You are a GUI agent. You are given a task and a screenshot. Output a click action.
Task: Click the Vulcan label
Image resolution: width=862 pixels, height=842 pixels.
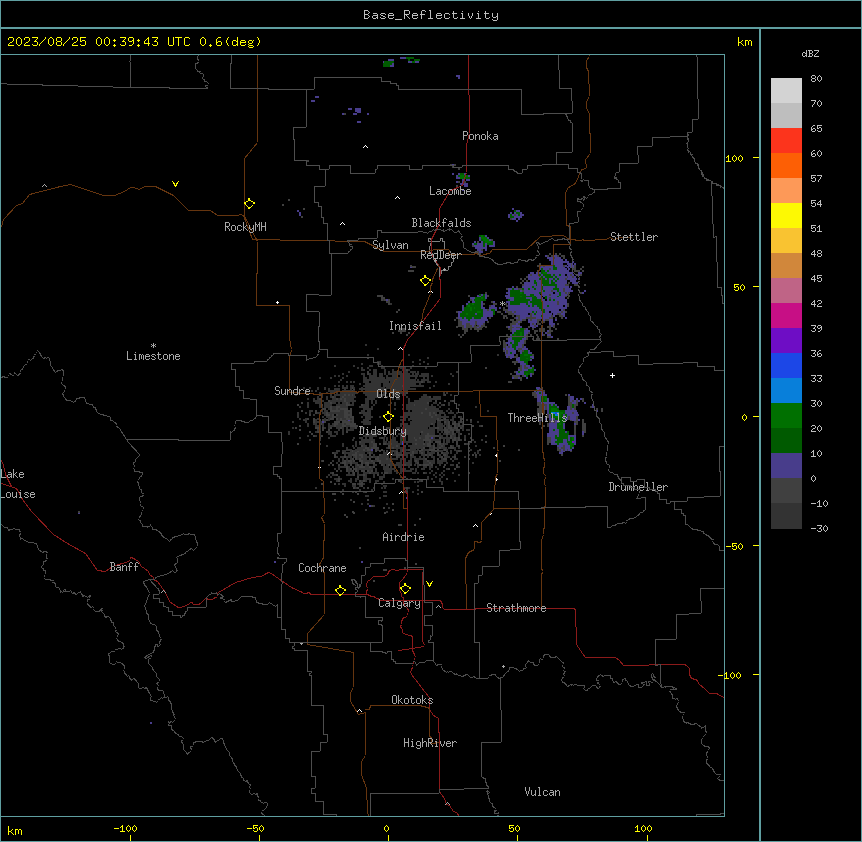542,792
